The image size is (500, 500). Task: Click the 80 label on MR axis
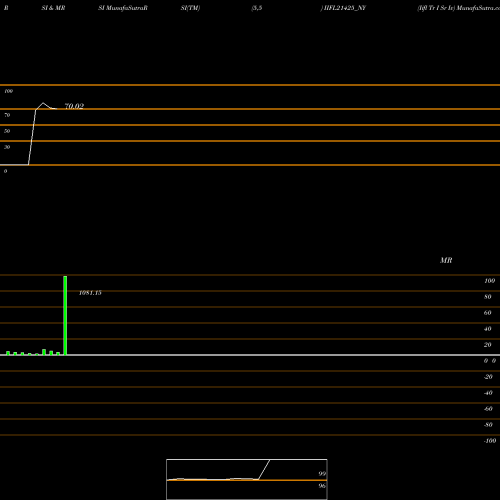pos(488,297)
